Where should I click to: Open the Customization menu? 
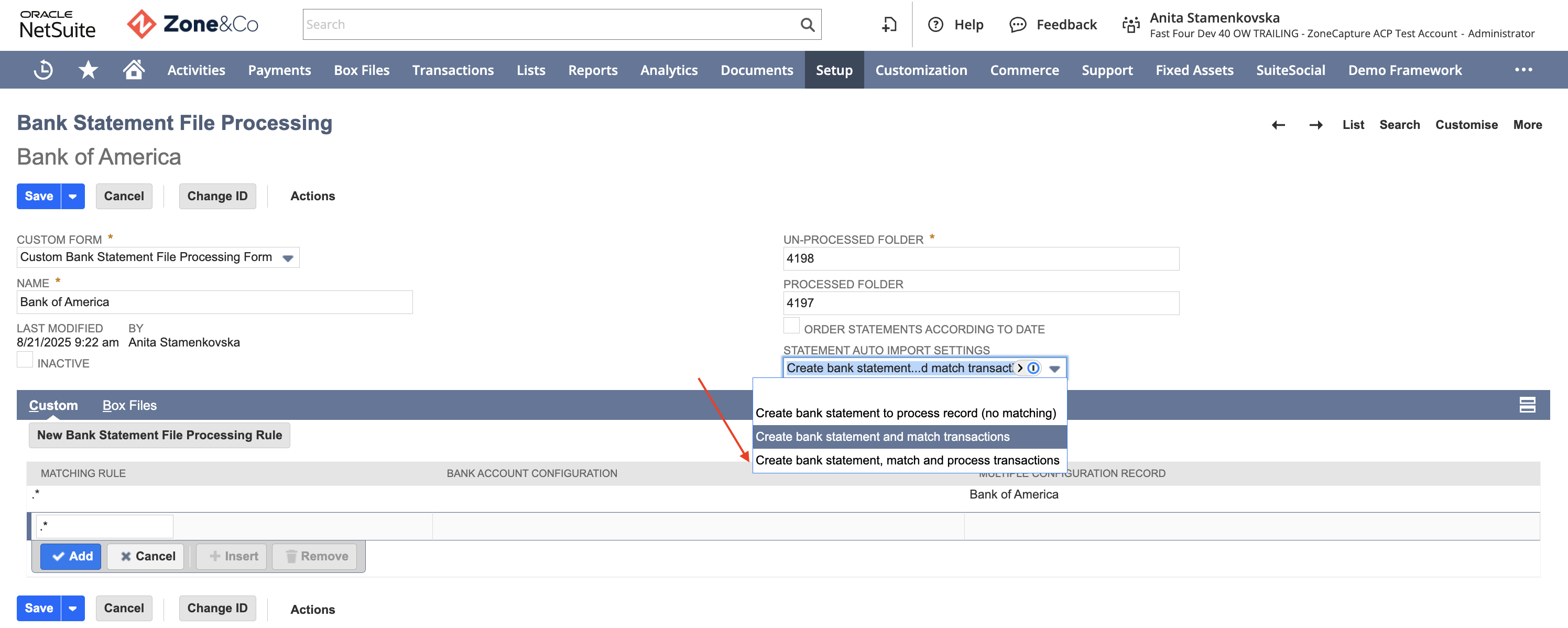[921, 70]
